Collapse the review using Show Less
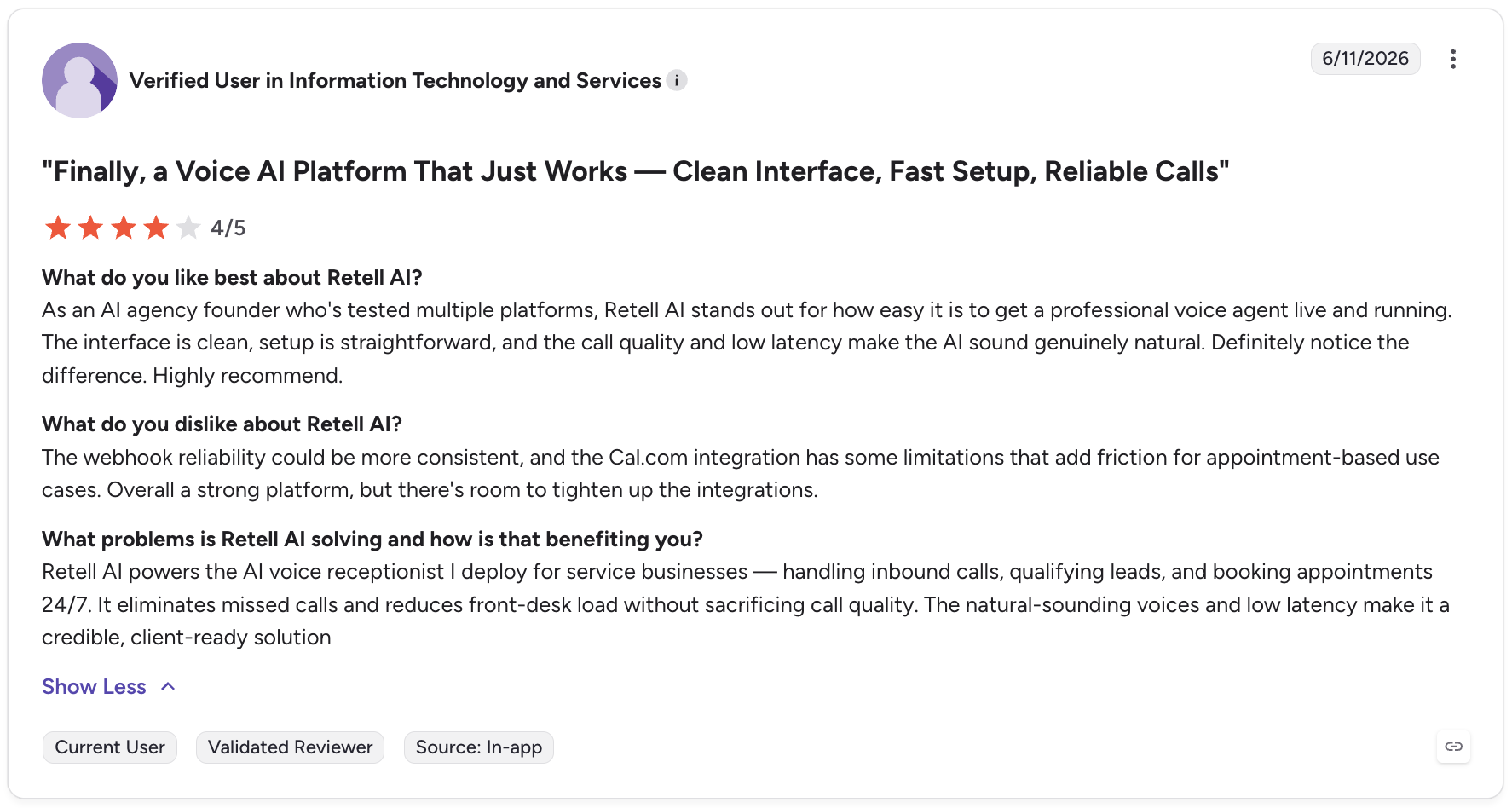 94,687
